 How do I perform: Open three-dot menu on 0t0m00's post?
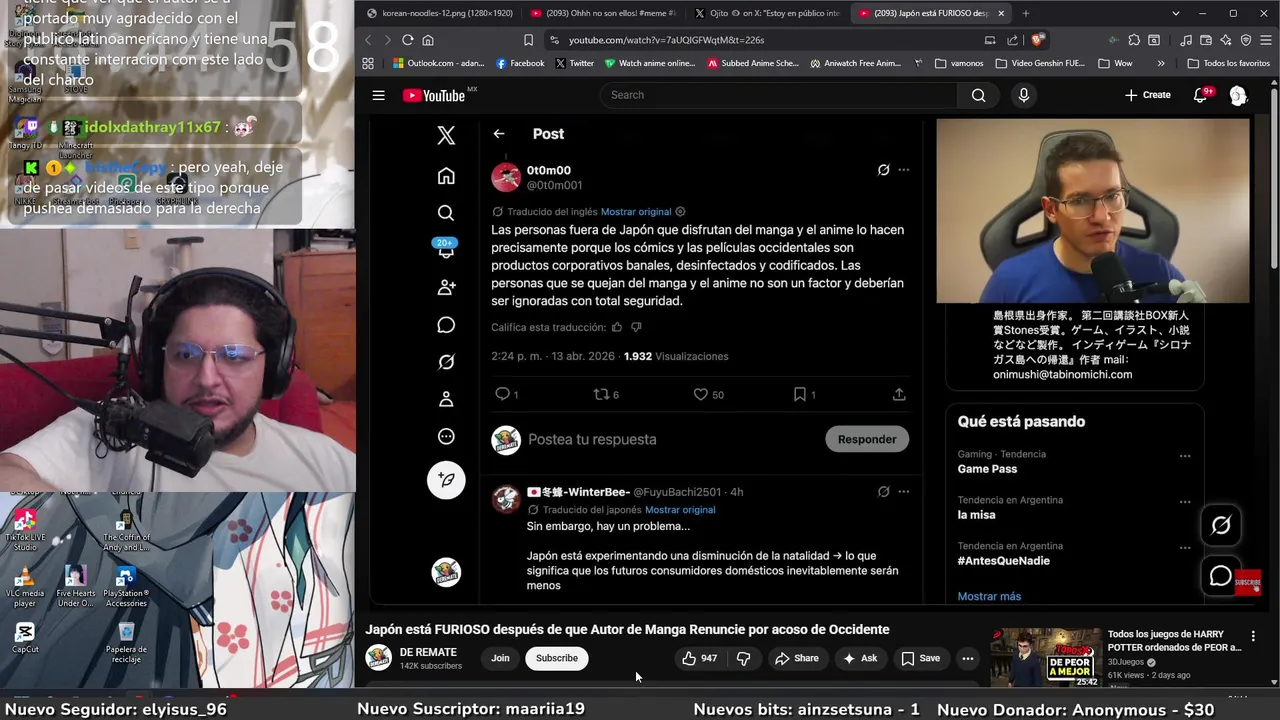tap(903, 170)
